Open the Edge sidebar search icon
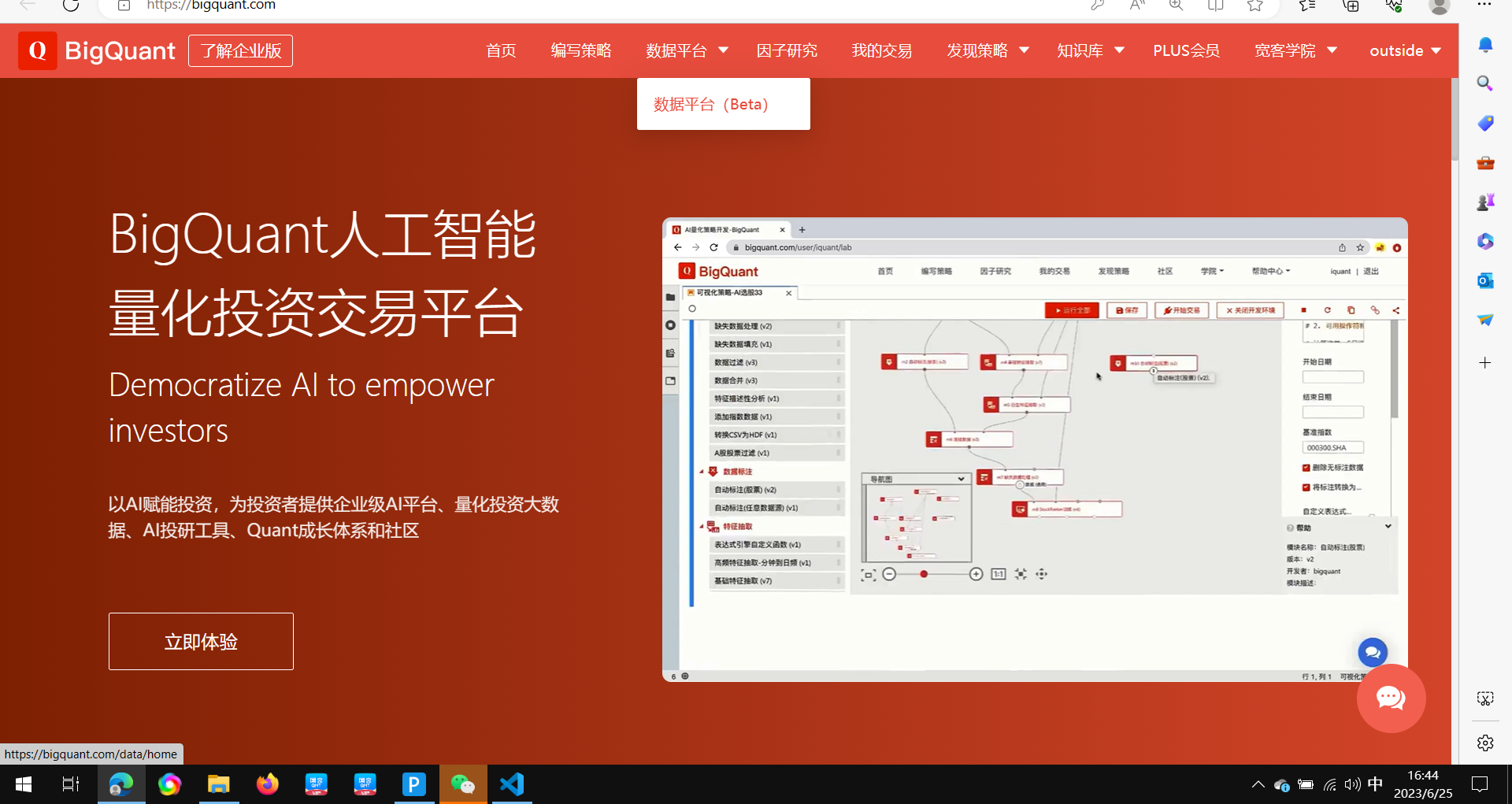1512x804 pixels. point(1485,83)
